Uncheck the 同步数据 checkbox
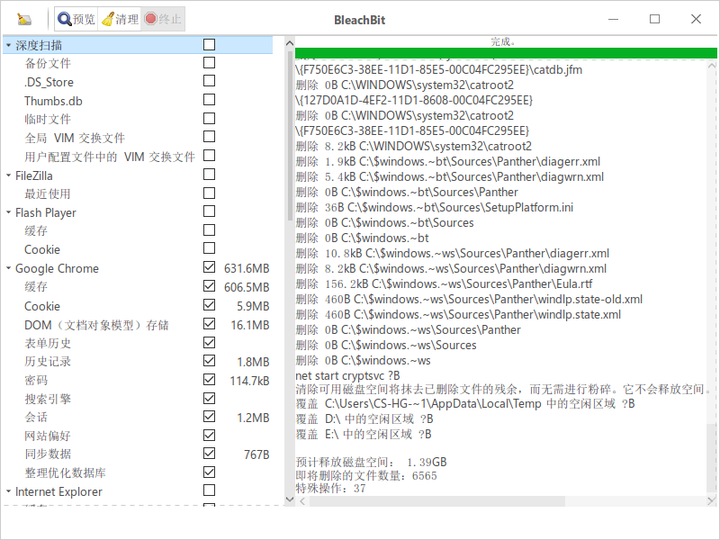720x540 pixels. click(209, 453)
